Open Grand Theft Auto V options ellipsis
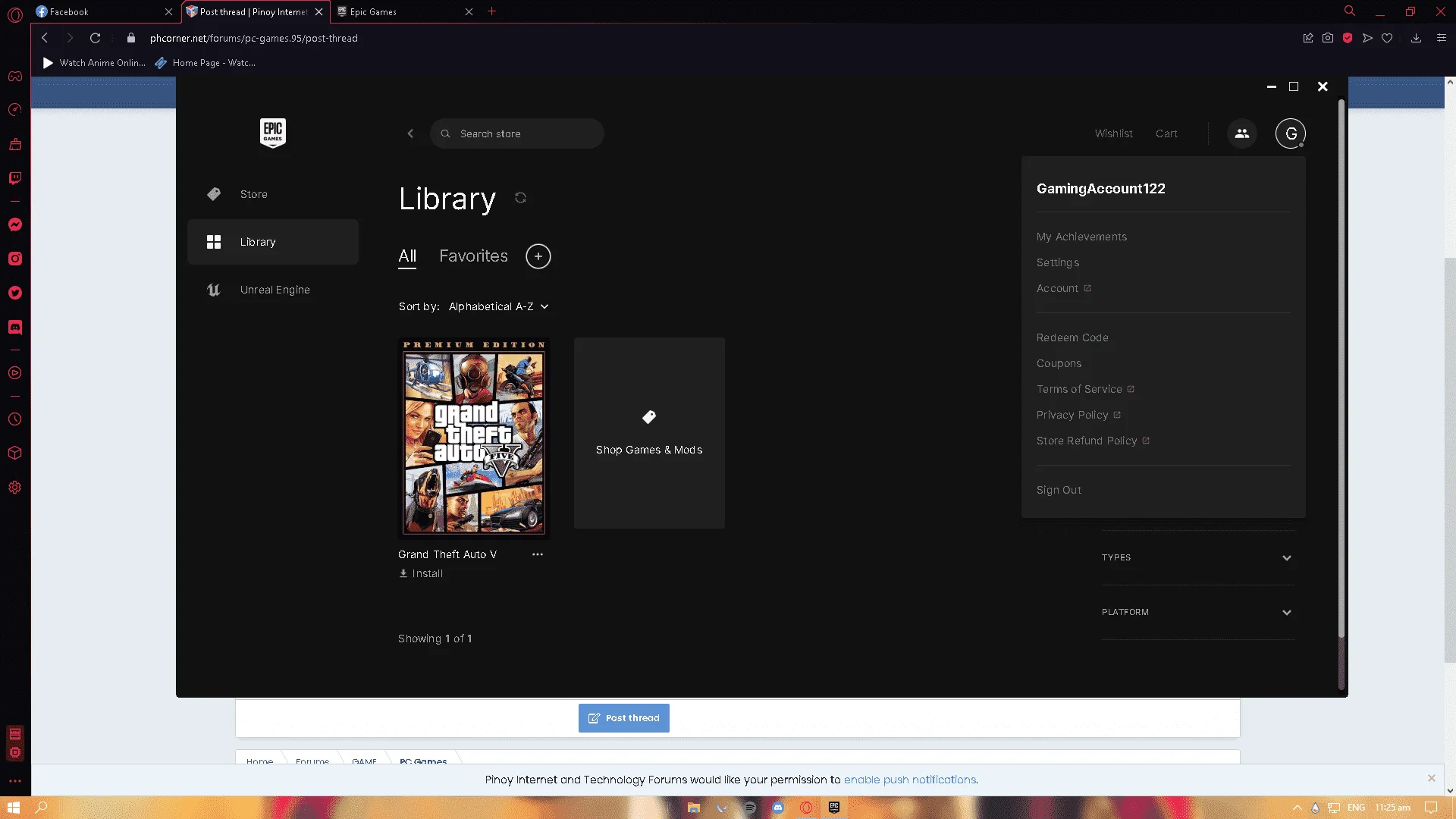The image size is (1456, 819). point(538,554)
